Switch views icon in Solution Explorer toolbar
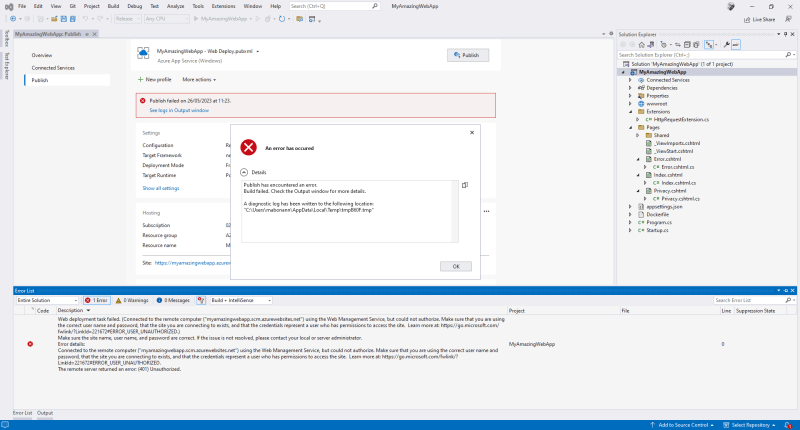Image resolution: width=800 pixels, height=430 pixels. (x=651, y=45)
